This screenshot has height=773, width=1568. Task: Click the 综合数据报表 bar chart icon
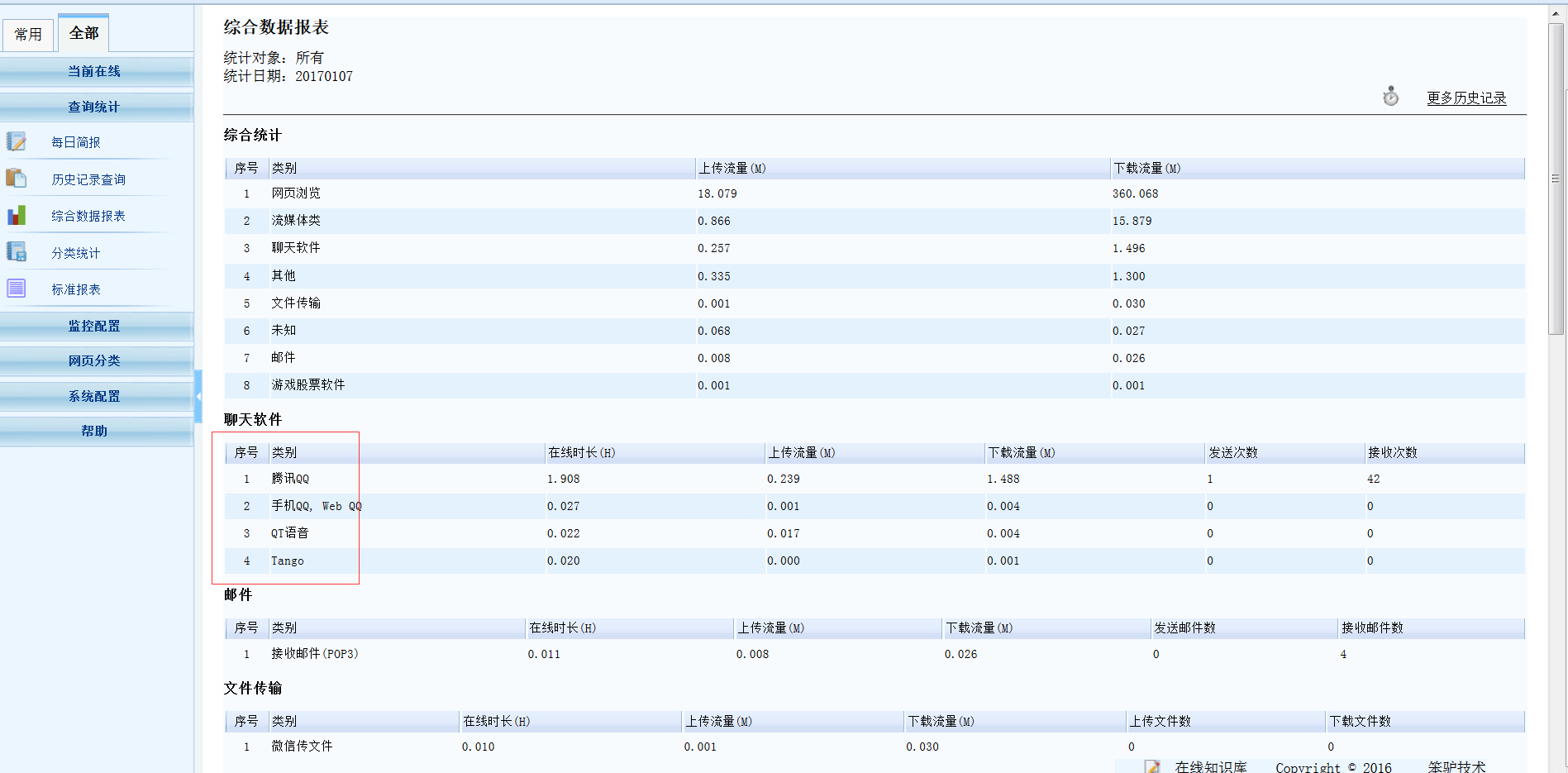(17, 215)
